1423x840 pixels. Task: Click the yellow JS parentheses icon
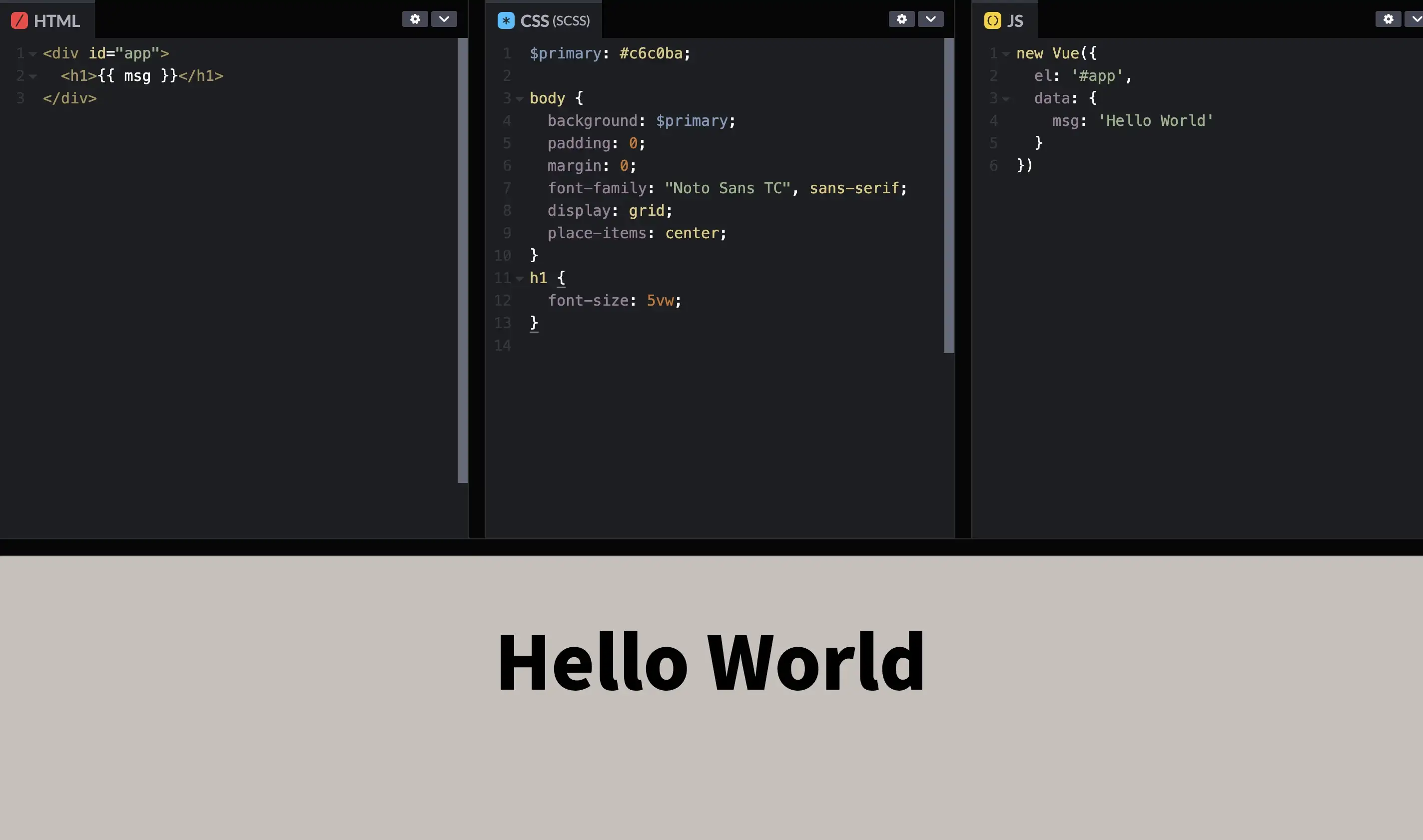(992, 21)
